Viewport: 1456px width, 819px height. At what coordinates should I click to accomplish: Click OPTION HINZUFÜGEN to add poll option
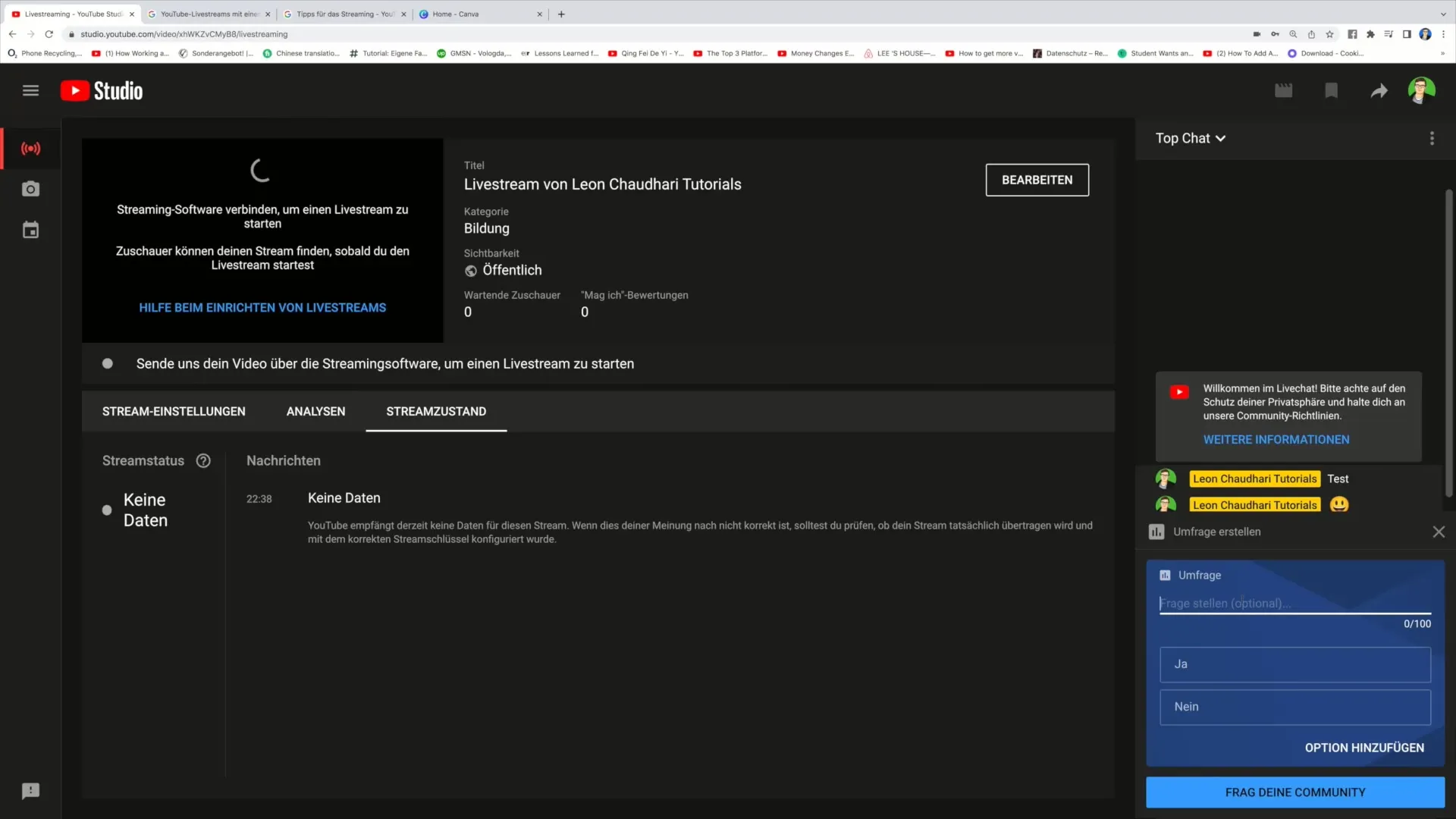coord(1364,748)
